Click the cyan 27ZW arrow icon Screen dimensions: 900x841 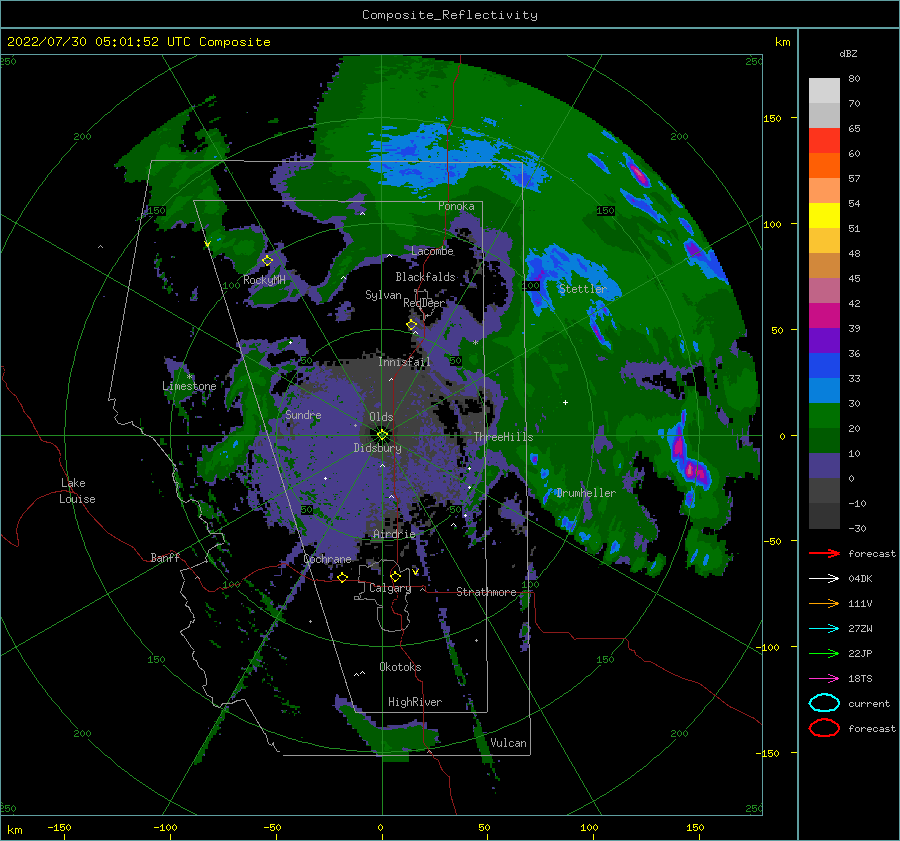(x=824, y=629)
